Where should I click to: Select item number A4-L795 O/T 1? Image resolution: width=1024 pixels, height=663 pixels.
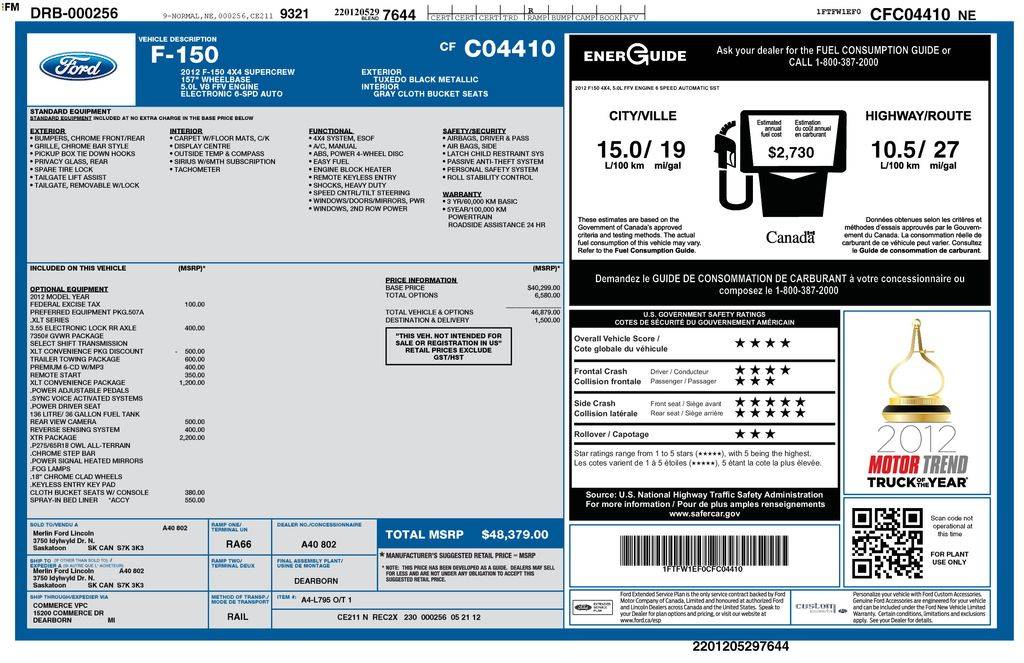point(326,600)
